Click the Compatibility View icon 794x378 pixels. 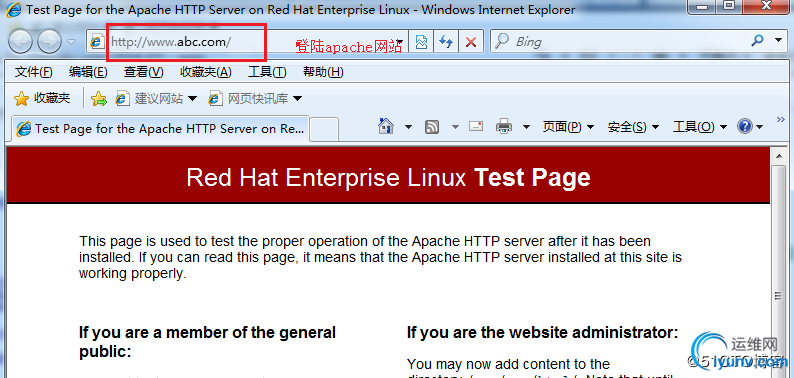(421, 42)
